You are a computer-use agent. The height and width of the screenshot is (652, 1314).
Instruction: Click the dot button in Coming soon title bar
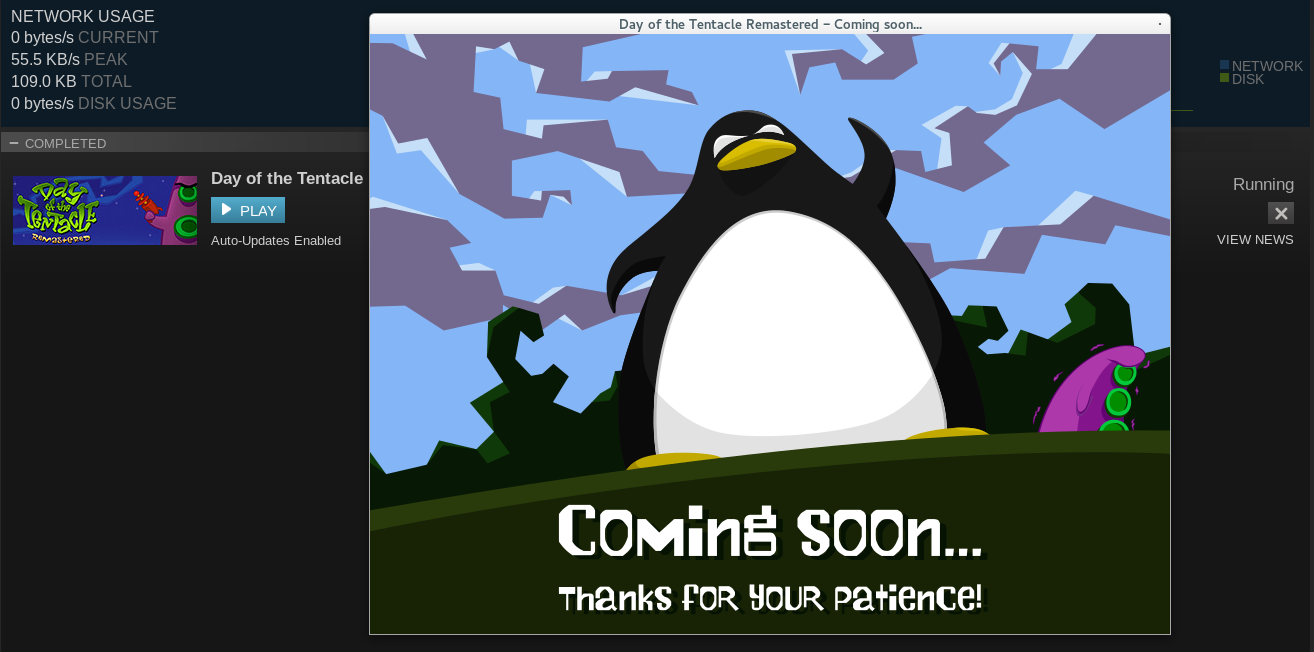coord(1160,24)
